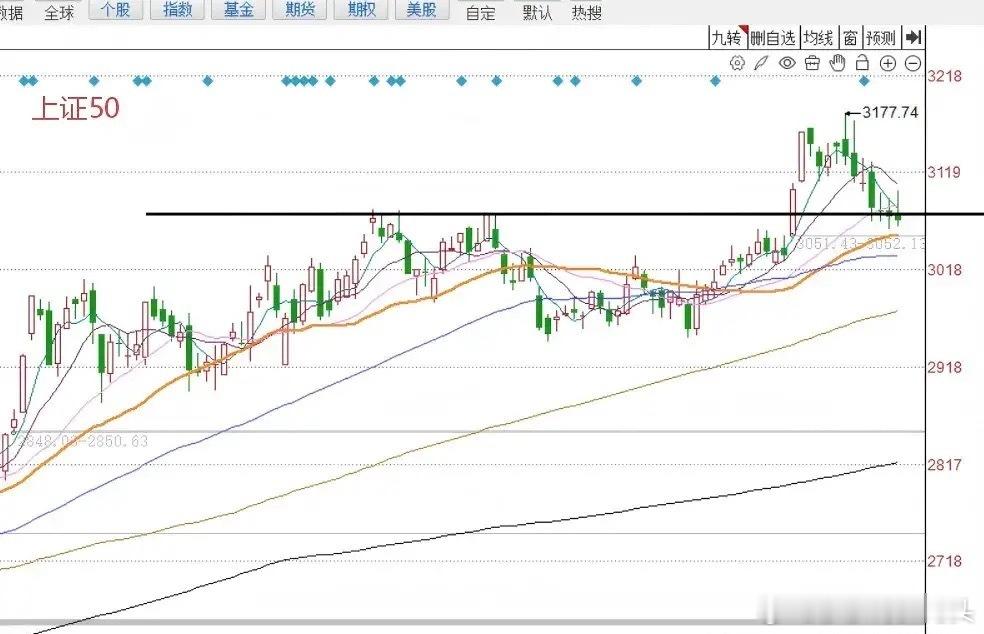
Task: Select the 期货 tab
Action: tap(299, 9)
